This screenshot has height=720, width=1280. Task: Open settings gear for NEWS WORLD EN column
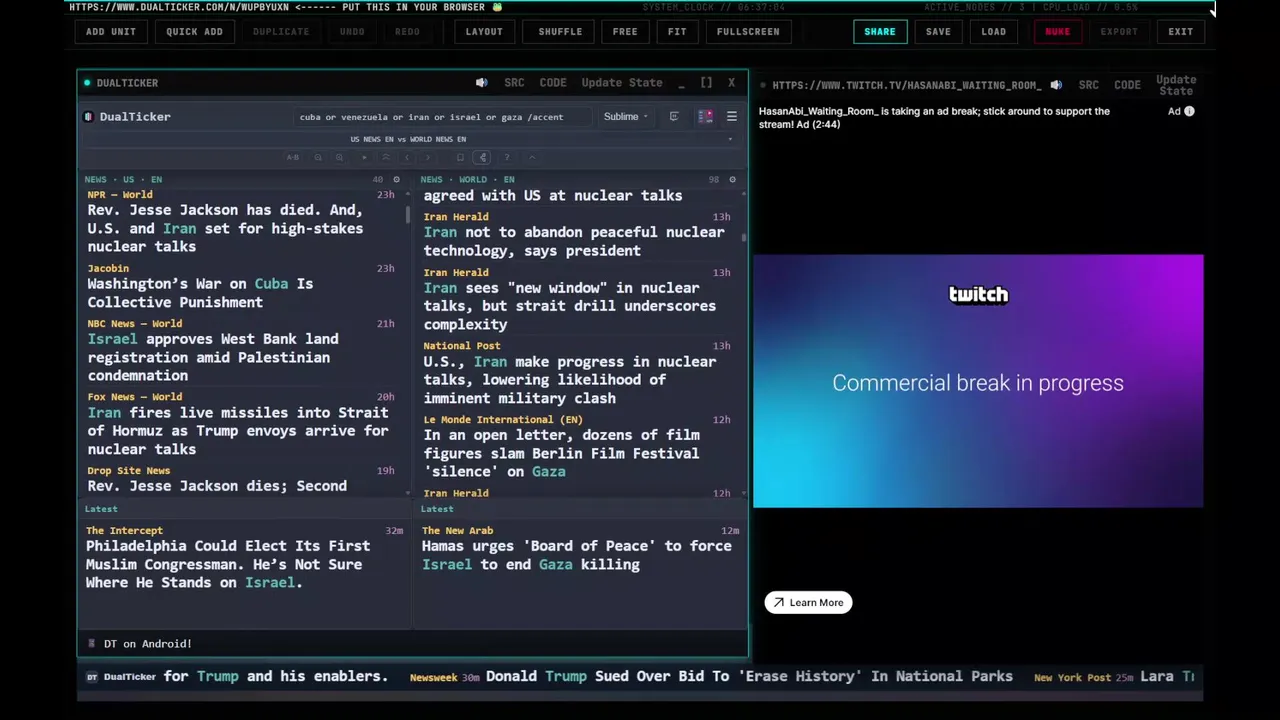732,180
